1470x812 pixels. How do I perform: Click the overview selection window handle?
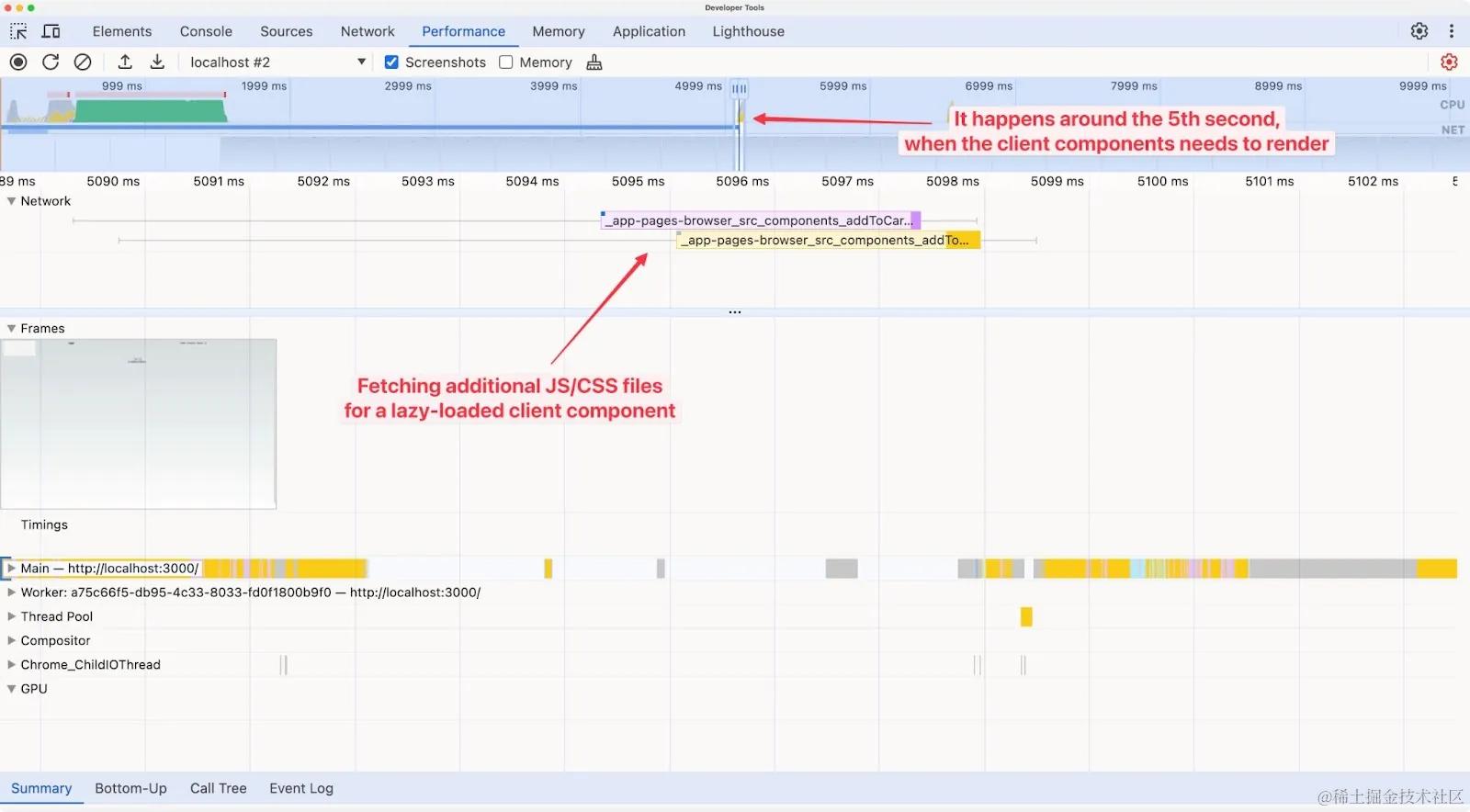click(x=739, y=89)
